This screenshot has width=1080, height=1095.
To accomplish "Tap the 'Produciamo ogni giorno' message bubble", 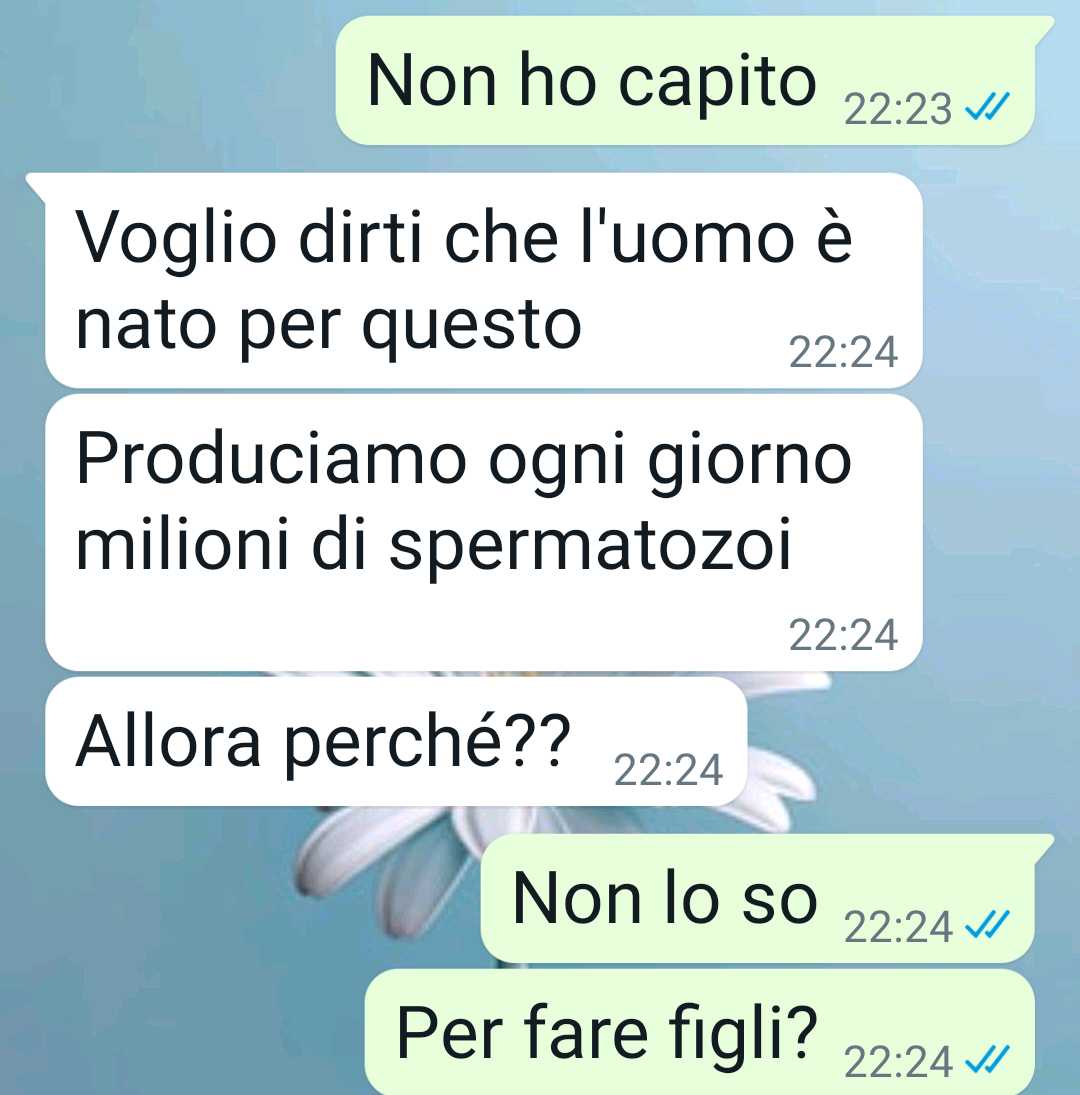I will click(483, 532).
